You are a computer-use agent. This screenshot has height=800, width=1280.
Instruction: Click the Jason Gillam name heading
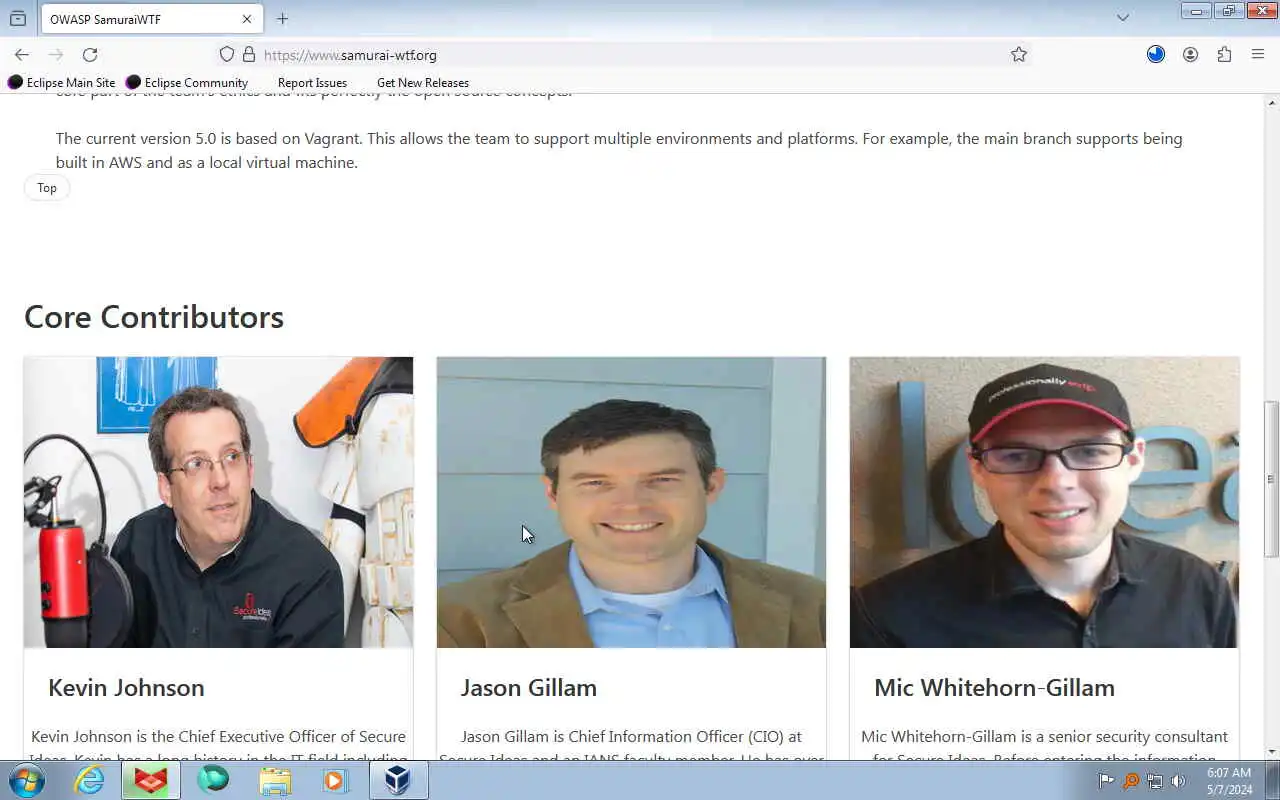529,688
